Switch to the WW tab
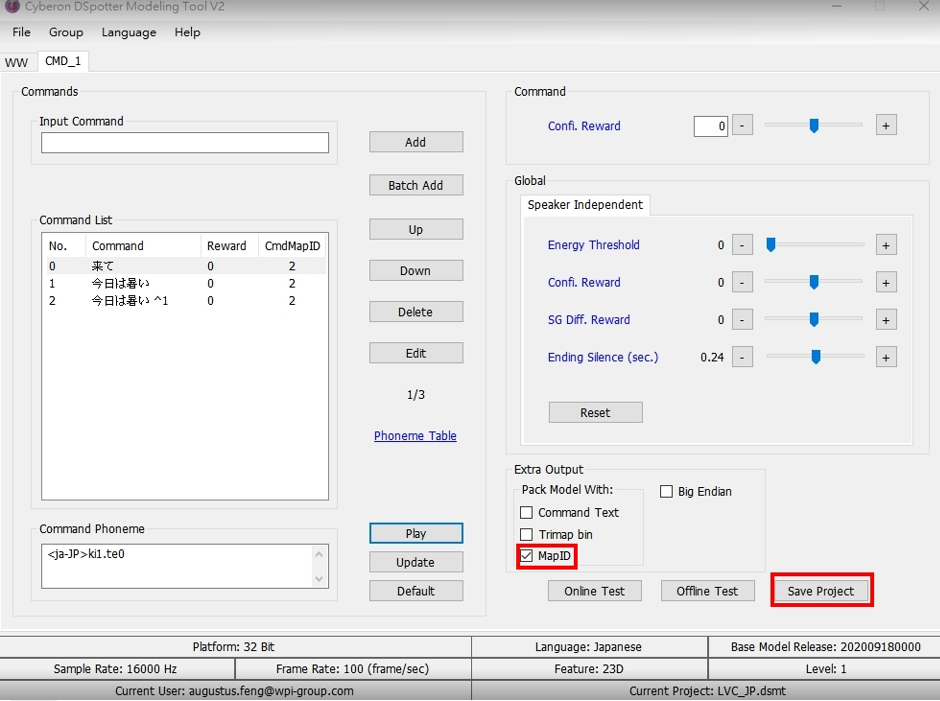The width and height of the screenshot is (940, 701). 16,62
